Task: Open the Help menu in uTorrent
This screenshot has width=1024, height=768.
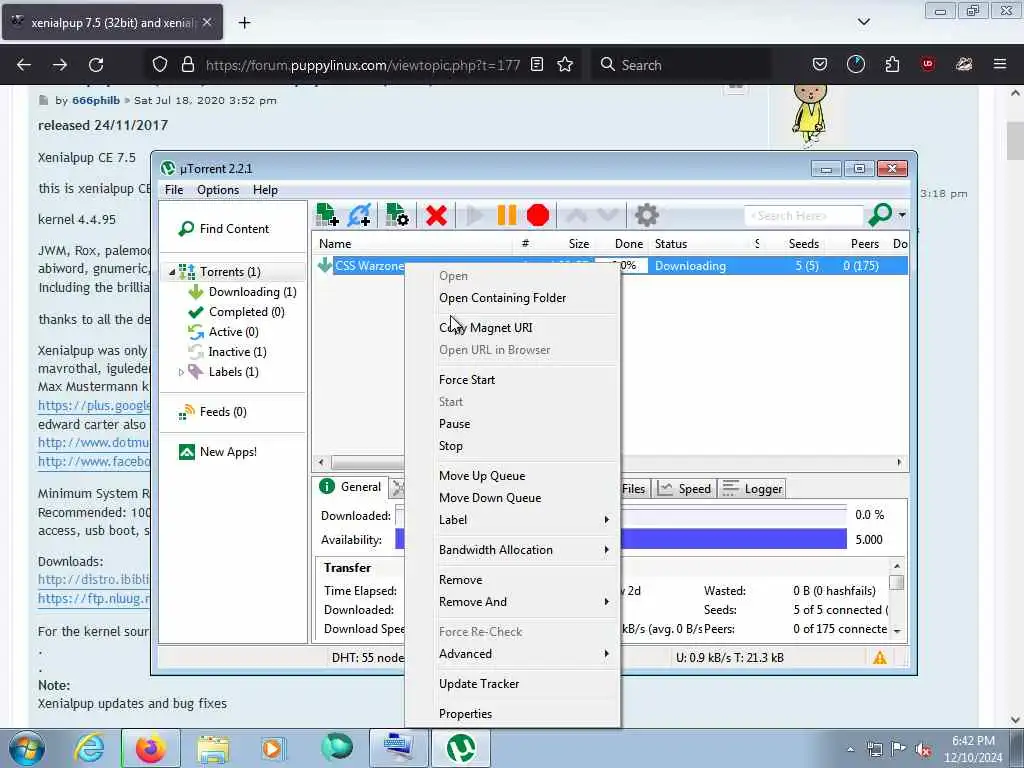Action: coord(265,190)
